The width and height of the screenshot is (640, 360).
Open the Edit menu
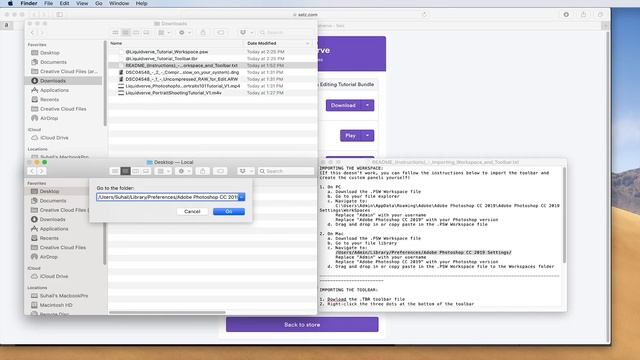coord(64,3)
